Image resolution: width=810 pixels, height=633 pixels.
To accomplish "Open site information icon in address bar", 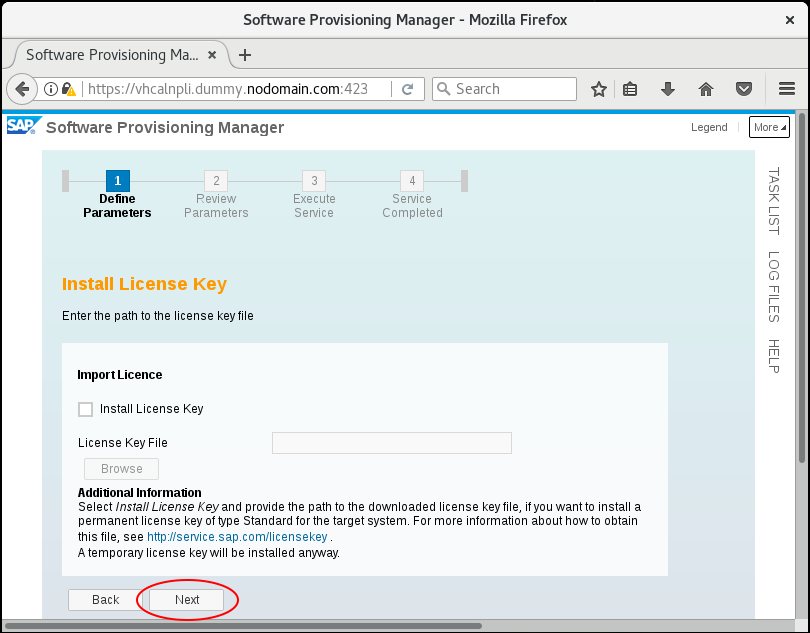I will tap(51, 89).
